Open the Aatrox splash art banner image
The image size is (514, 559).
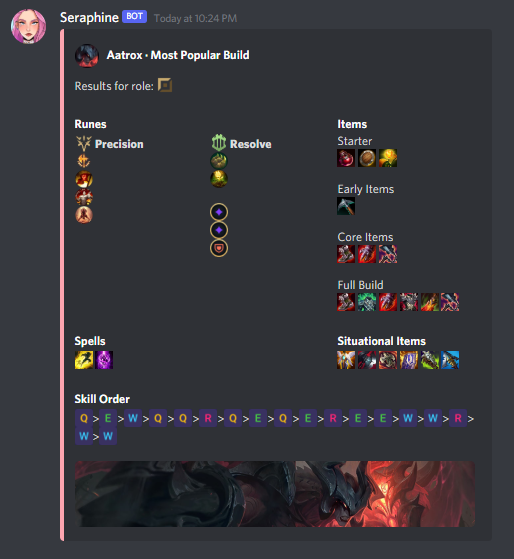[x=275, y=494]
